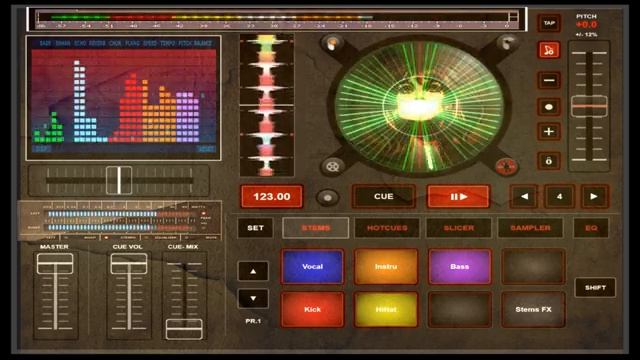Click the down arrow above PR.1
Screen dimensions: 640x360
[x=253, y=298]
